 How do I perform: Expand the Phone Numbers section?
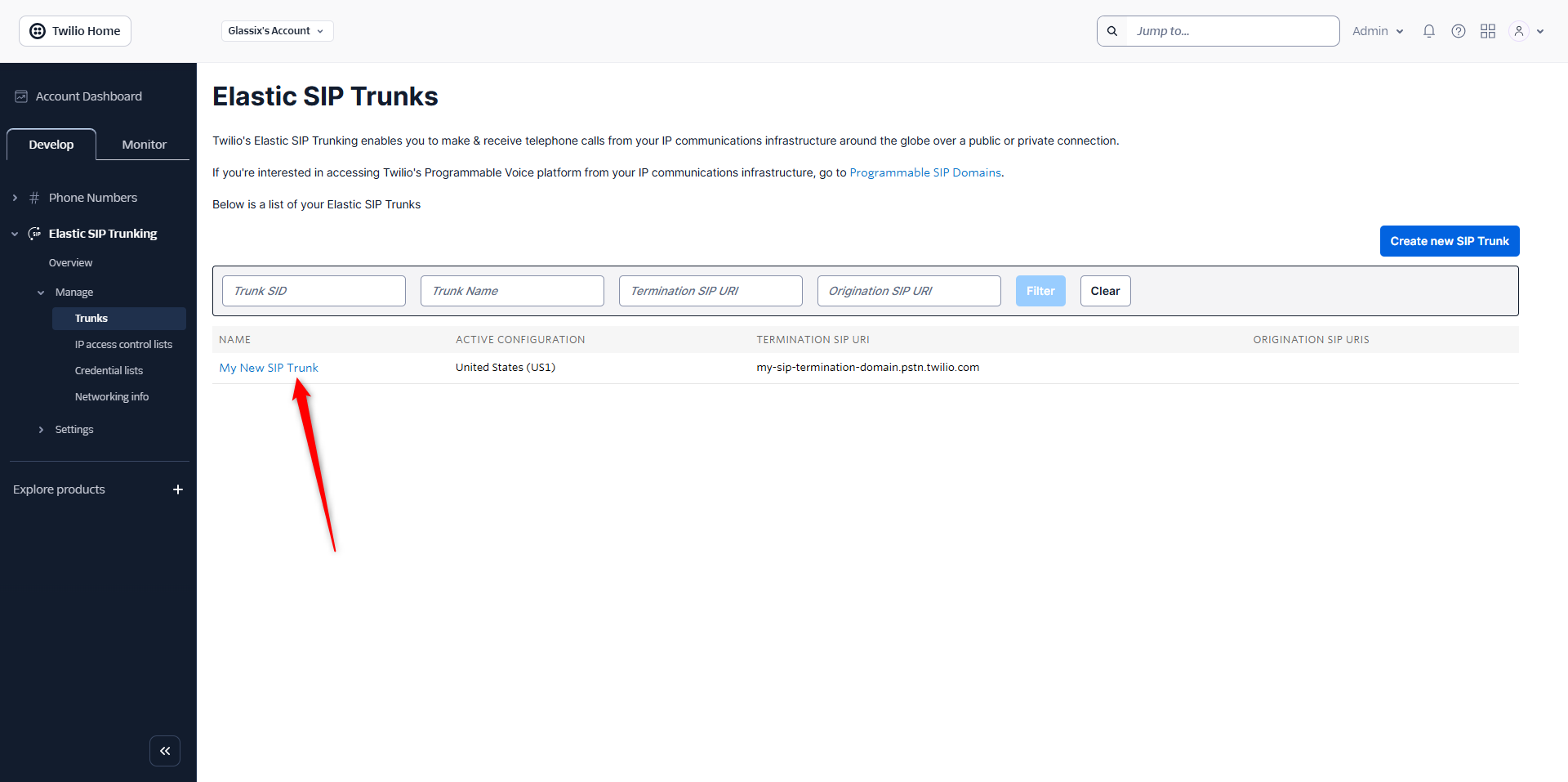[x=15, y=198]
